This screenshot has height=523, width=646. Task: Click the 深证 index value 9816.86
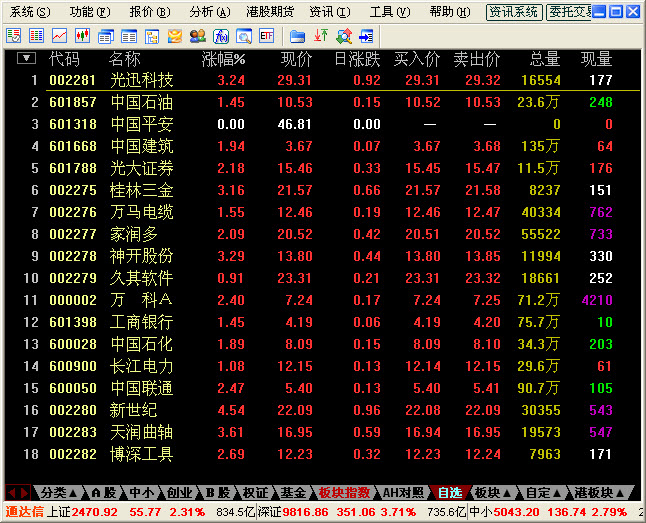tap(305, 512)
